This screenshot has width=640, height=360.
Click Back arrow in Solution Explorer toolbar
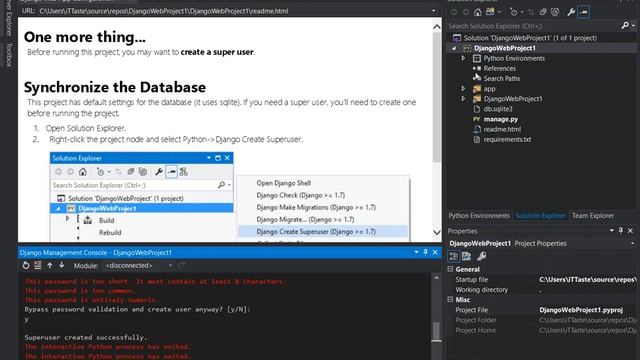(x=453, y=12)
